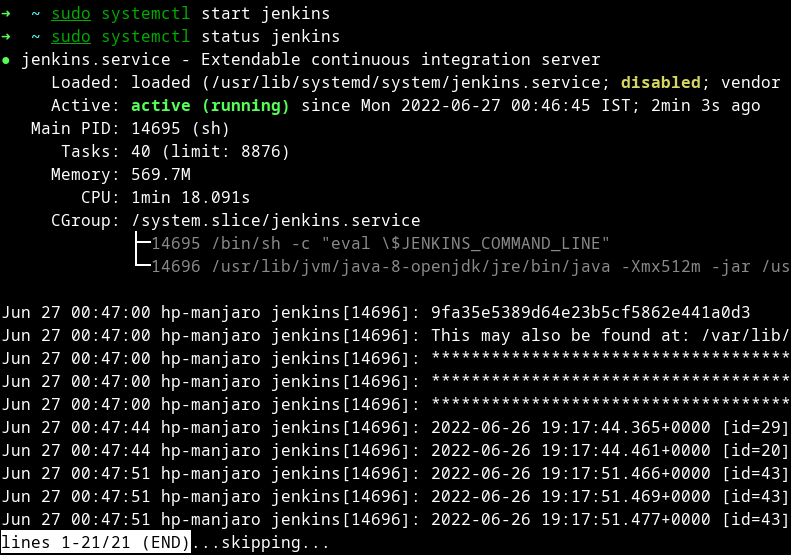The height and width of the screenshot is (555, 791).
Task: Click log entry with '[id=29]'
Action: (396, 428)
